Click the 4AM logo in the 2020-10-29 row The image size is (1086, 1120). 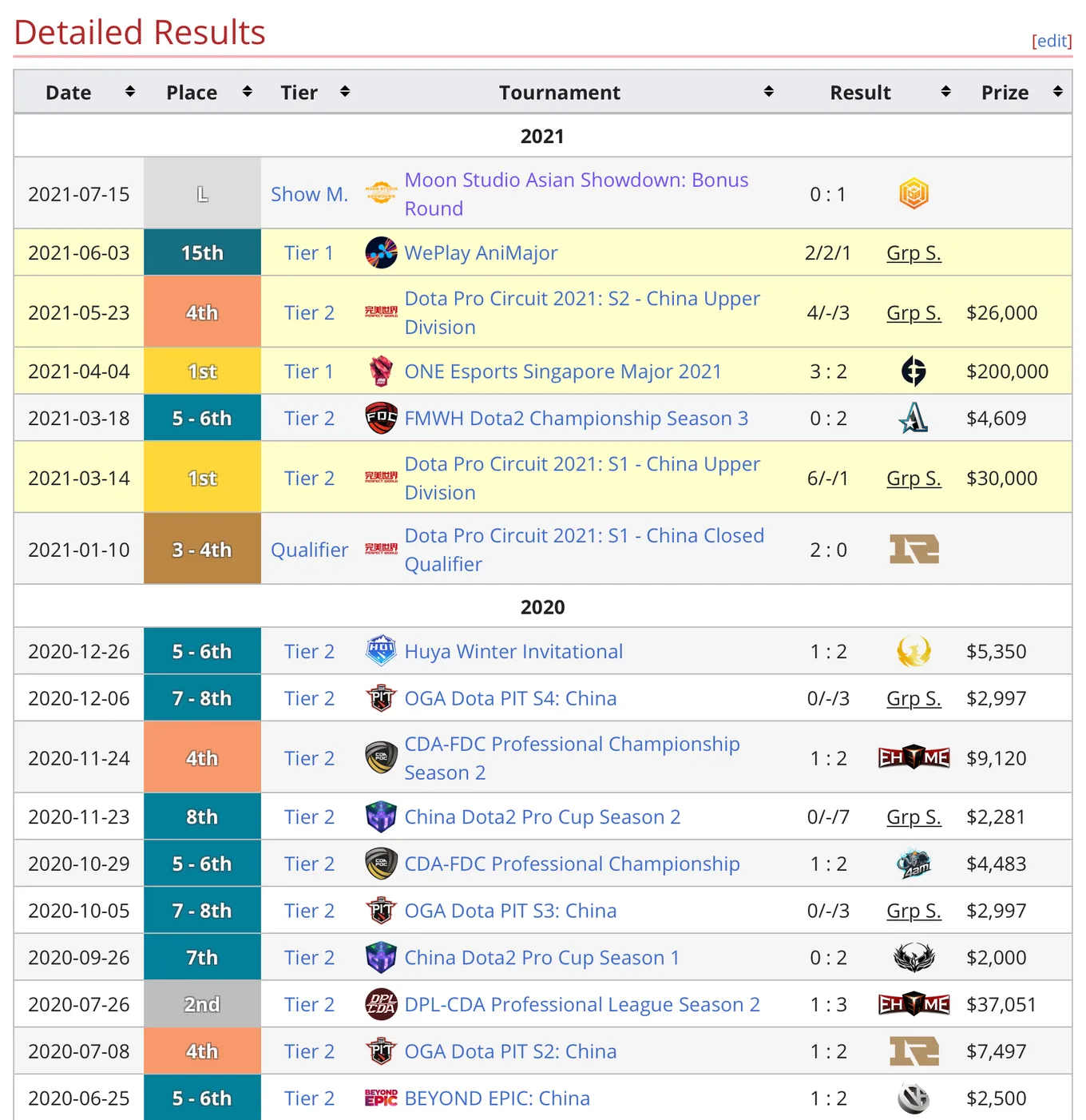(914, 864)
